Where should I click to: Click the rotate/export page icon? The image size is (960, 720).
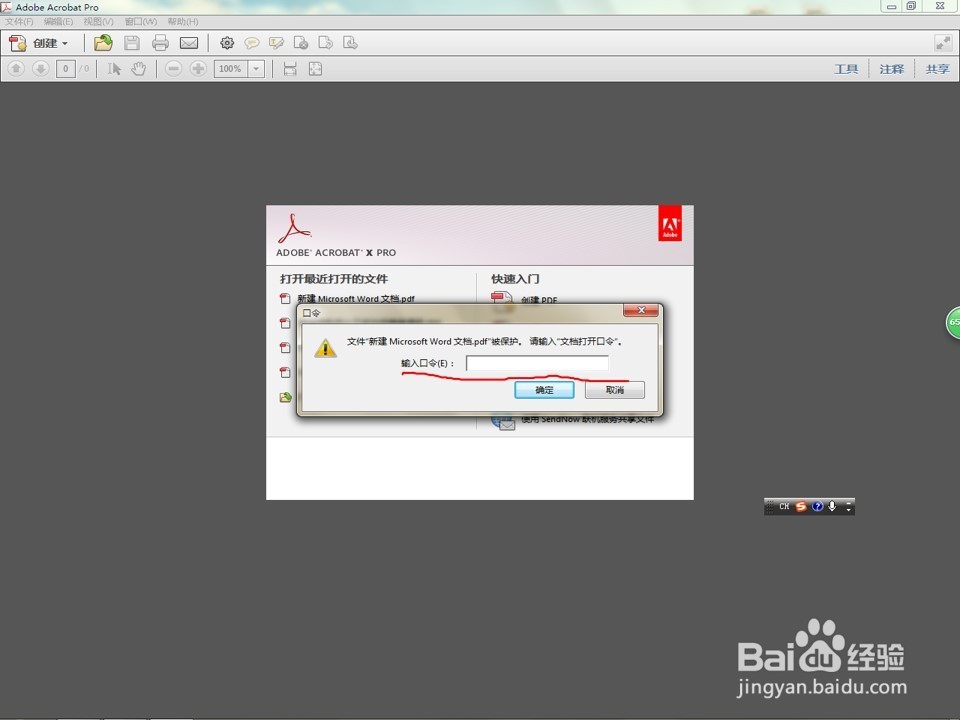[x=325, y=43]
